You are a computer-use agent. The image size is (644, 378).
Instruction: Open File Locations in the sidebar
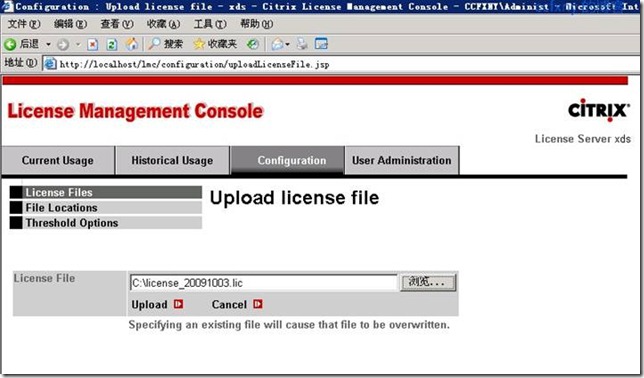click(x=106, y=207)
